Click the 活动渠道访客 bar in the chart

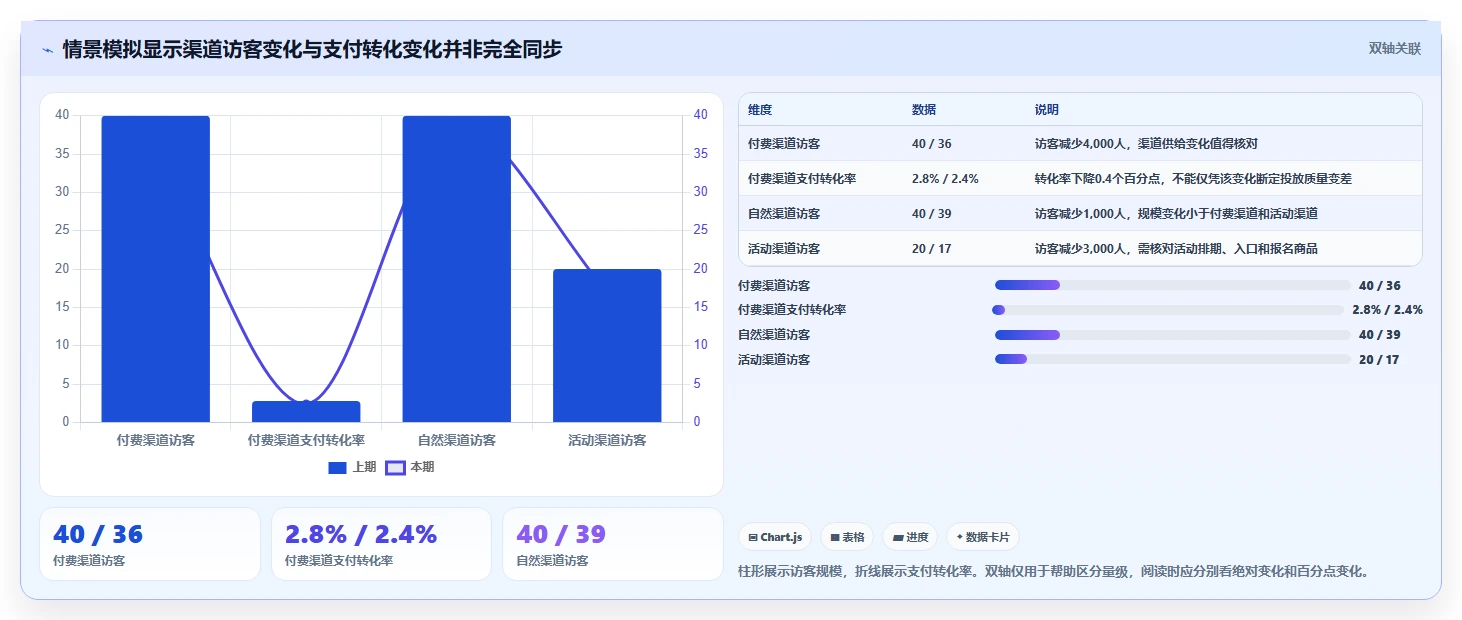[x=607, y=345]
